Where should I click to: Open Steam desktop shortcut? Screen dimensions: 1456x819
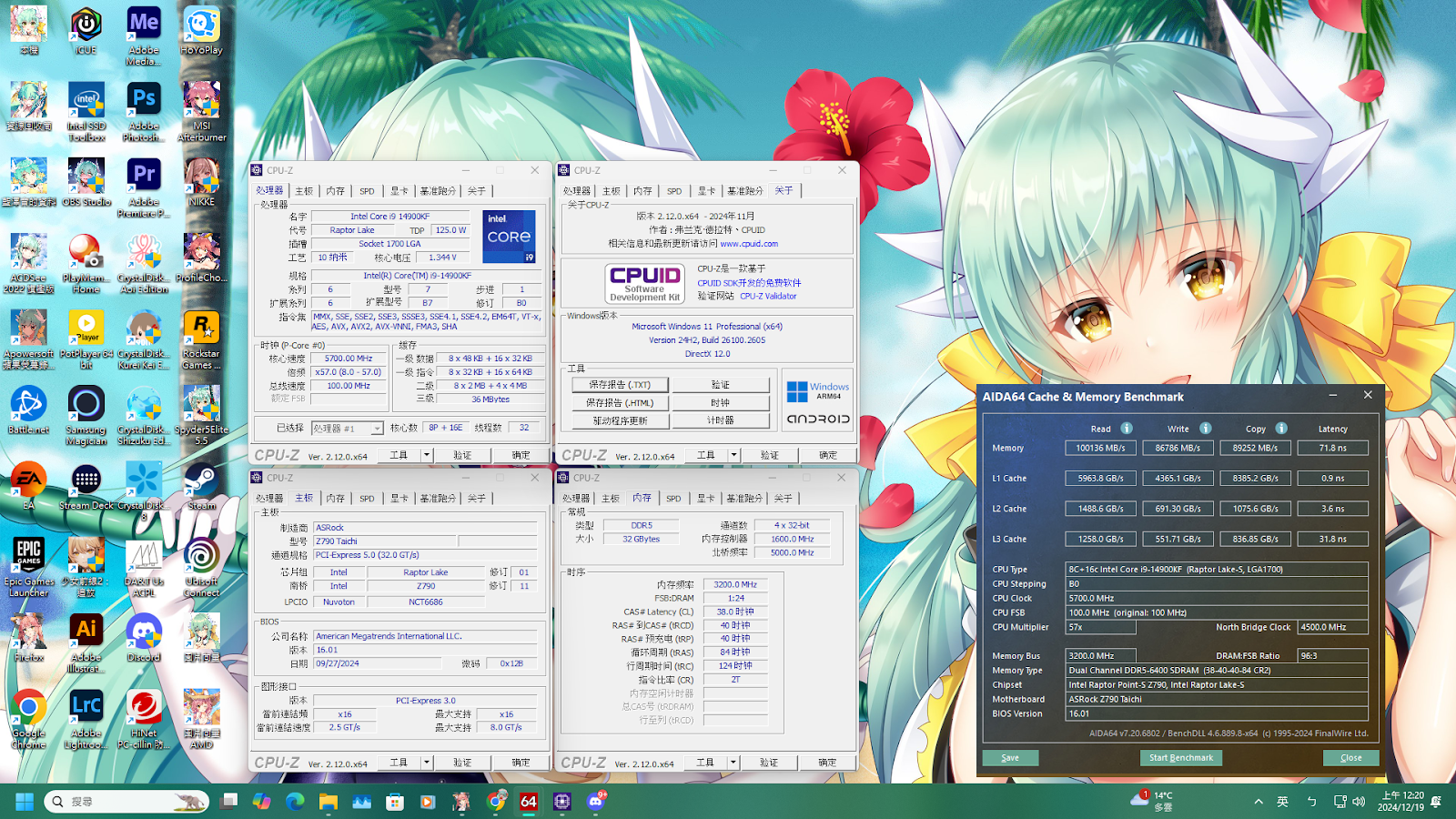pyautogui.click(x=201, y=486)
